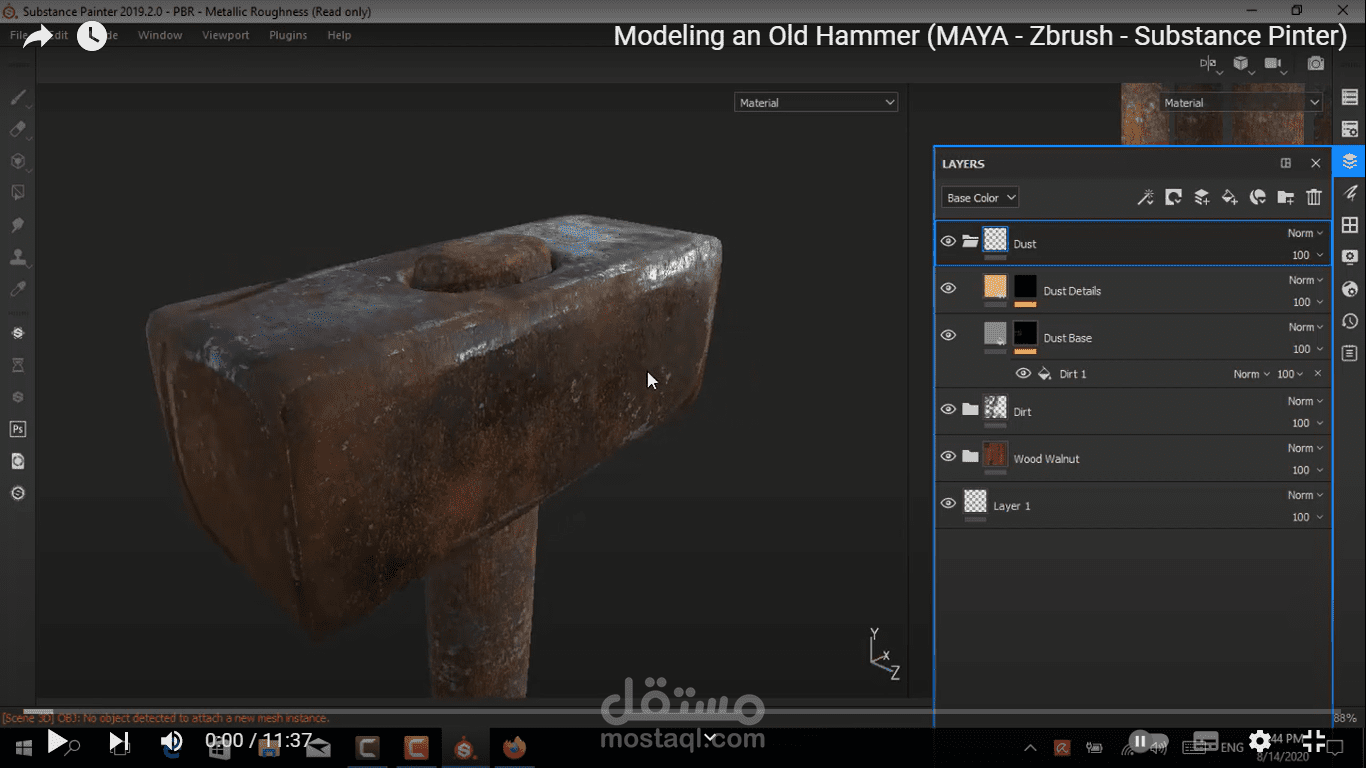The image size is (1366, 768).
Task: Open the Shelf grid dock icon
Action: coord(1350,225)
